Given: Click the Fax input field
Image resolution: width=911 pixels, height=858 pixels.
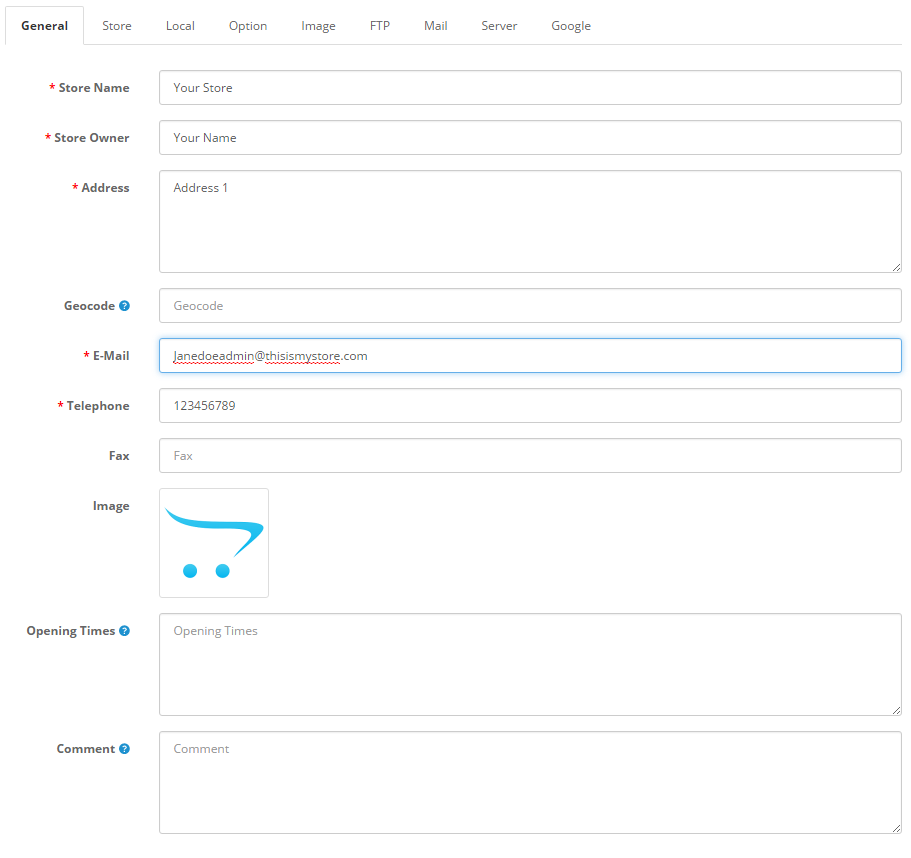Looking at the screenshot, I should click(530, 455).
